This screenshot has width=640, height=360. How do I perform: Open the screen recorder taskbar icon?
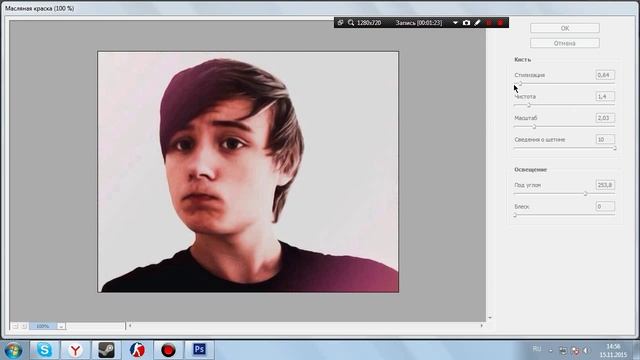168,350
